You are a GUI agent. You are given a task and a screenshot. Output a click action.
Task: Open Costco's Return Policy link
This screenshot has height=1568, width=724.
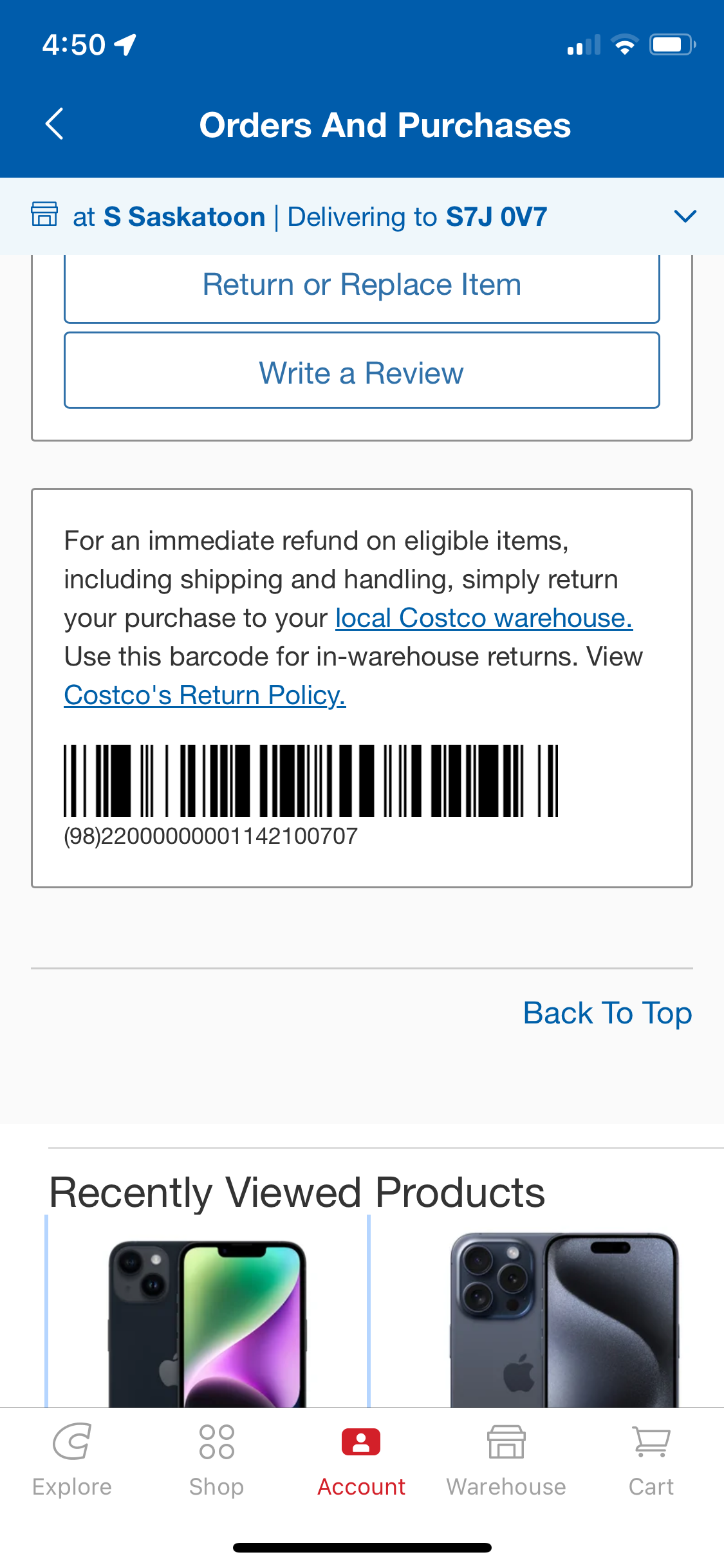pos(205,695)
